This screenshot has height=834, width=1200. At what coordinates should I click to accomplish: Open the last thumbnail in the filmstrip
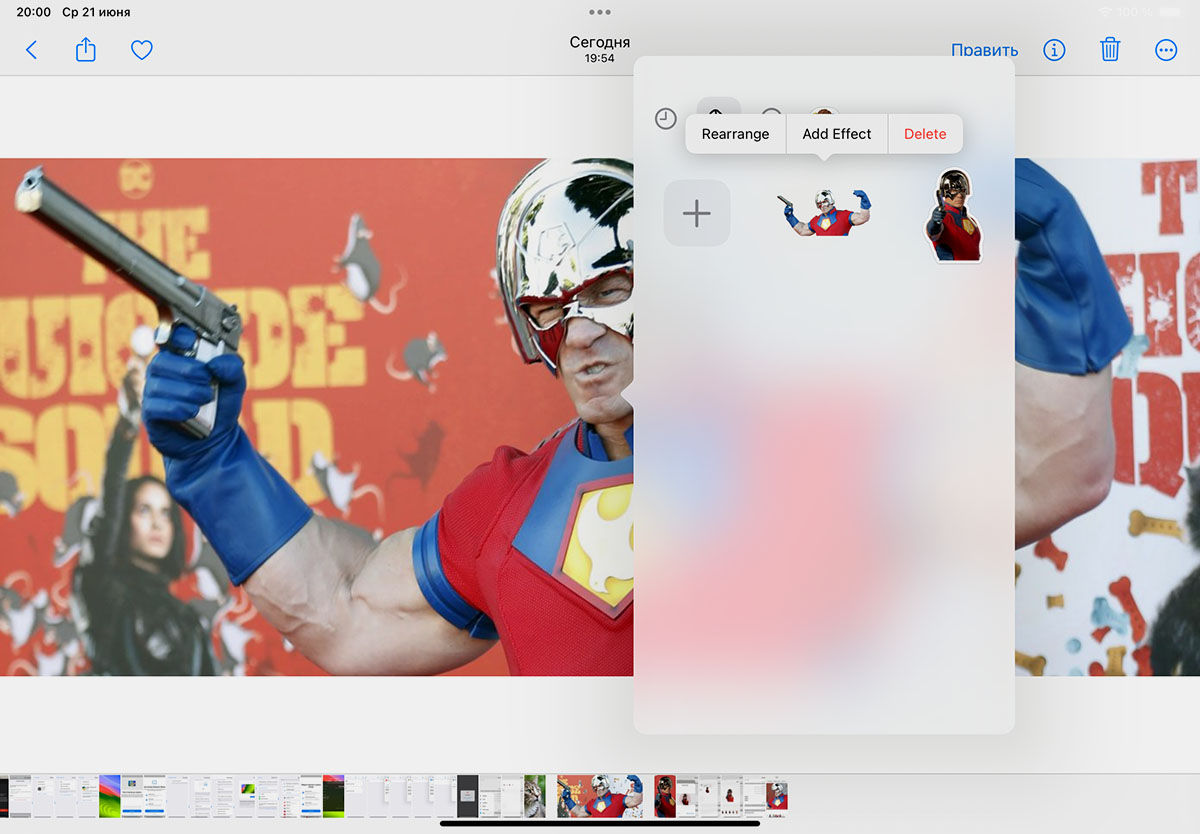pos(777,796)
